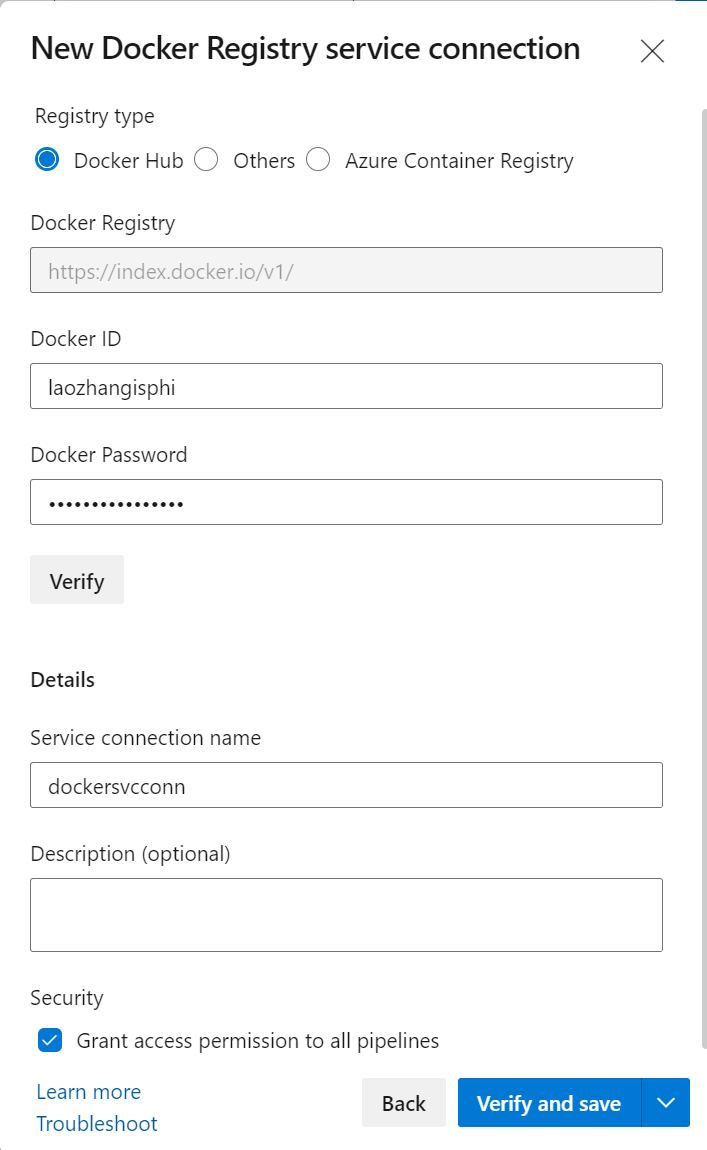The height and width of the screenshot is (1150, 707).
Task: Click the Description (optional) text area
Action: tap(346, 915)
